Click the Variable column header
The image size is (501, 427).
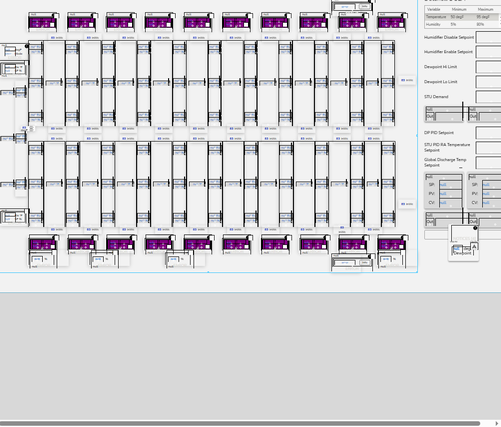click(434, 9)
